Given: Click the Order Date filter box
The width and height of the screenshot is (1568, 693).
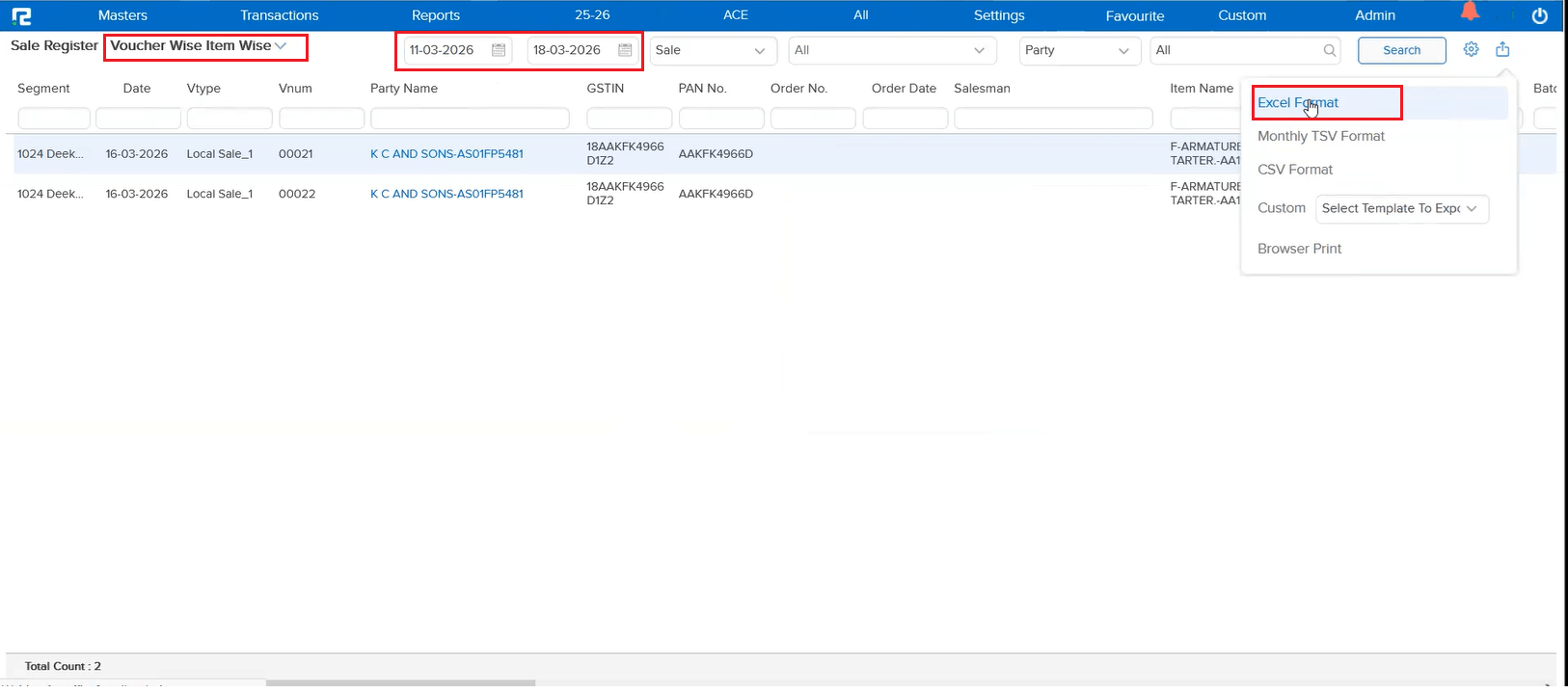Looking at the screenshot, I should (x=906, y=118).
